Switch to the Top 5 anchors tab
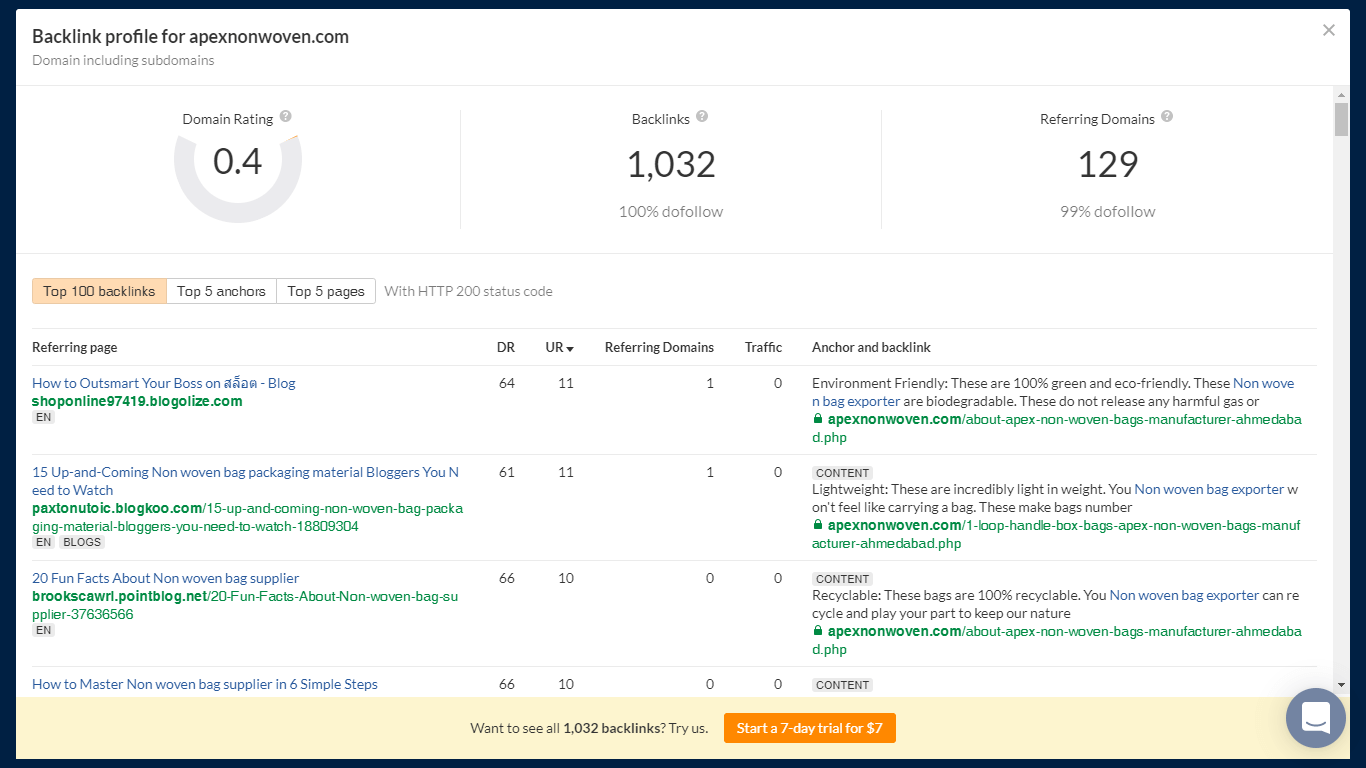This screenshot has width=1366, height=768. (x=221, y=291)
